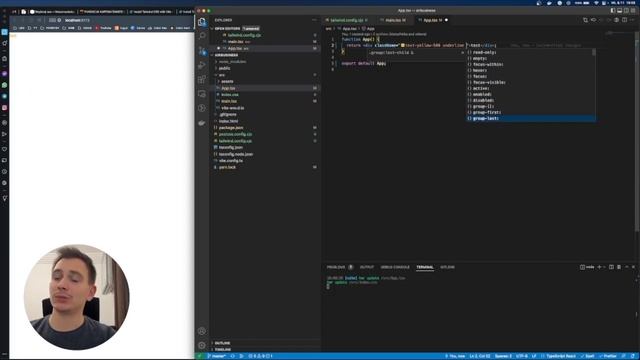The height and width of the screenshot is (360, 640).
Task: Click UTF-8 encoding in status bar
Action: point(522,356)
